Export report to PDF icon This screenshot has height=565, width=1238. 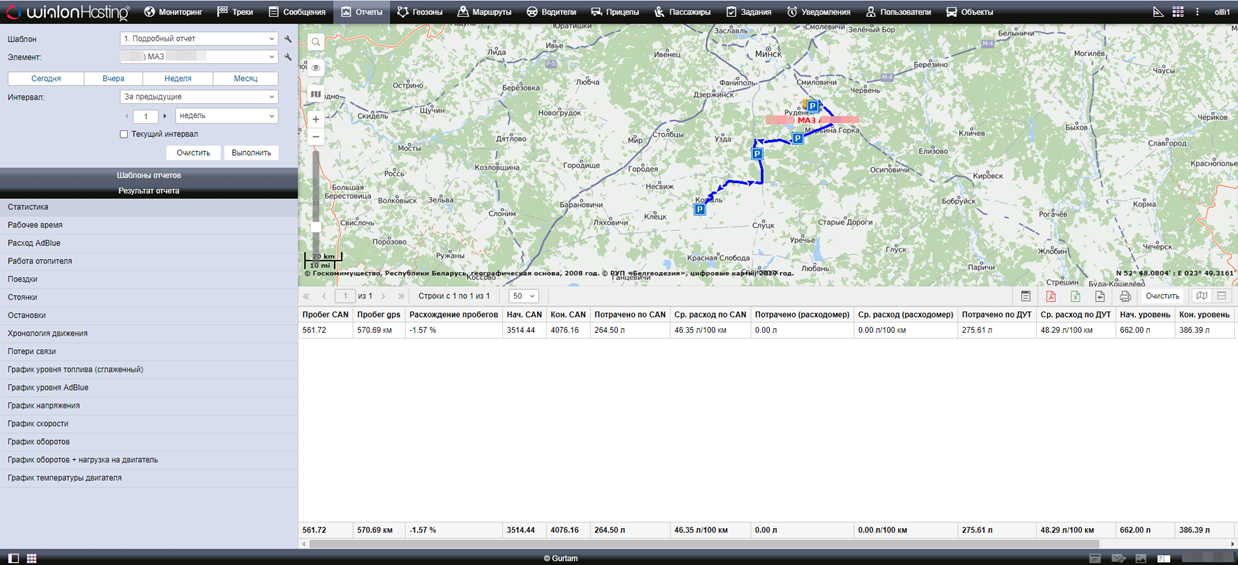coord(1051,296)
